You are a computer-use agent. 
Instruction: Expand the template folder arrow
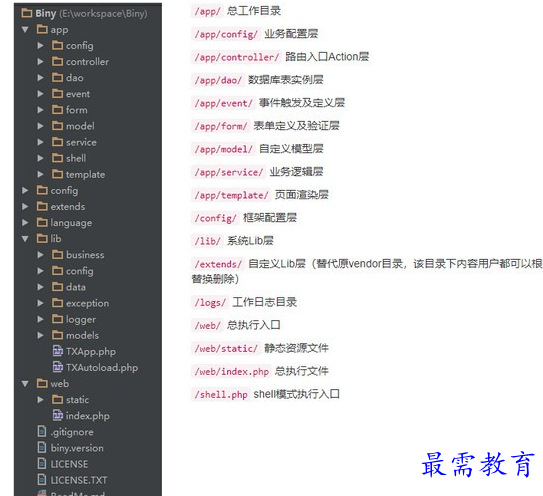pyautogui.click(x=40, y=174)
